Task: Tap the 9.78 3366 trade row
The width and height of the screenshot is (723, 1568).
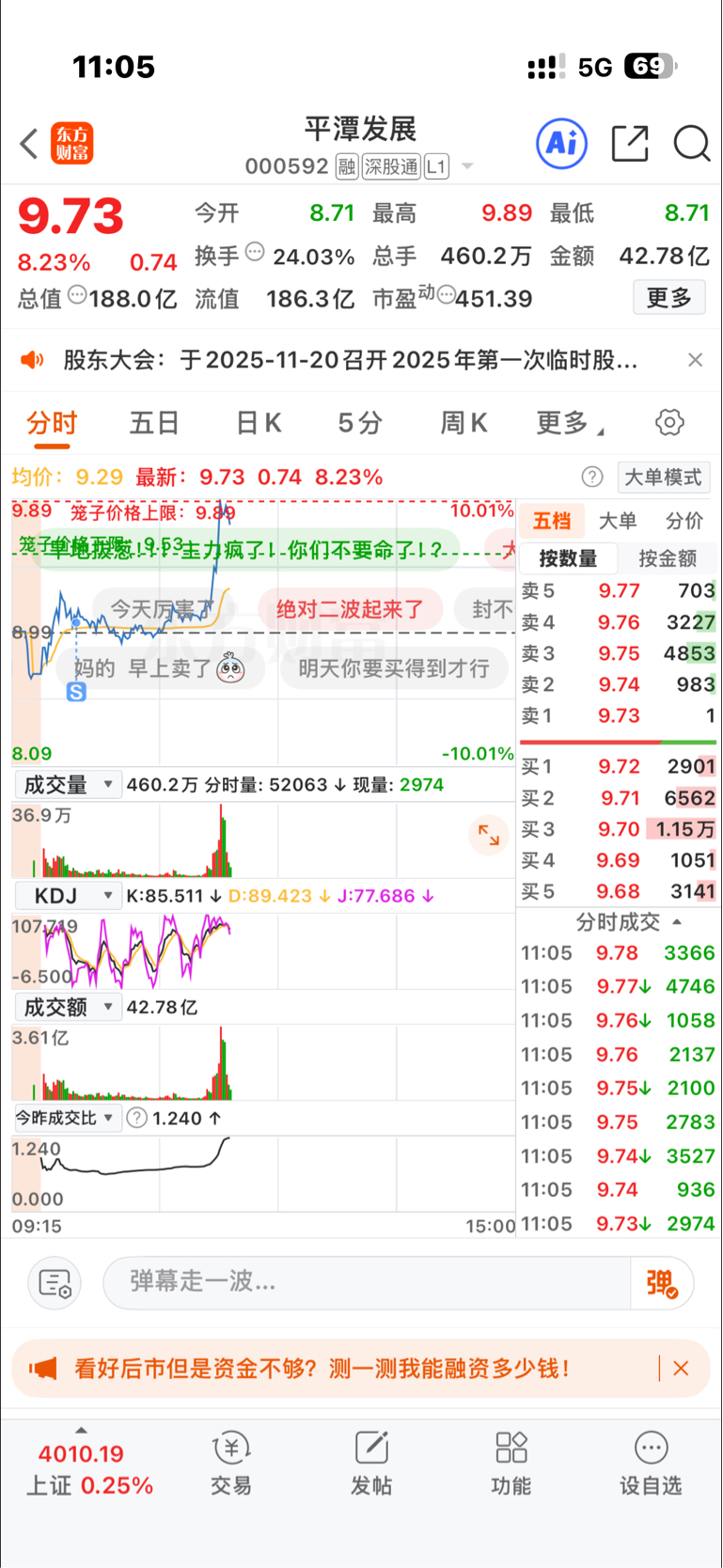Action: 618,952
